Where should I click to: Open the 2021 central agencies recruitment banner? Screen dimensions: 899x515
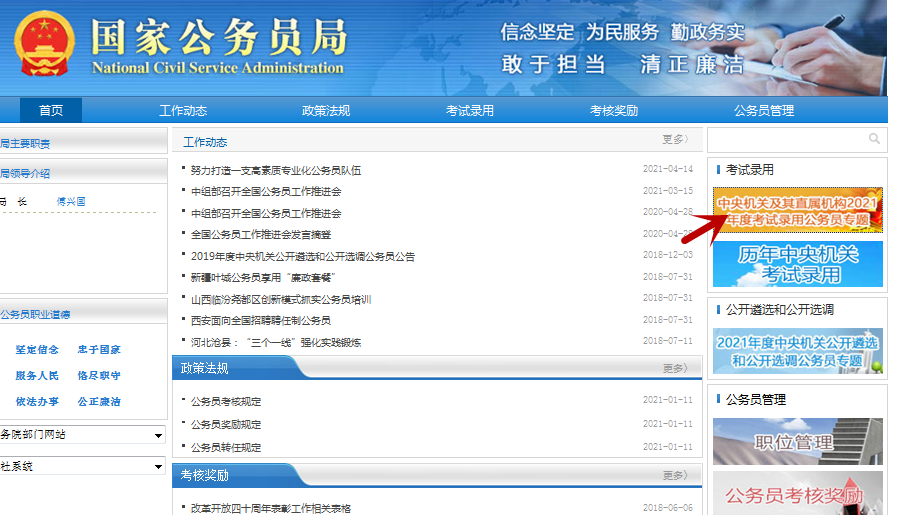click(797, 211)
